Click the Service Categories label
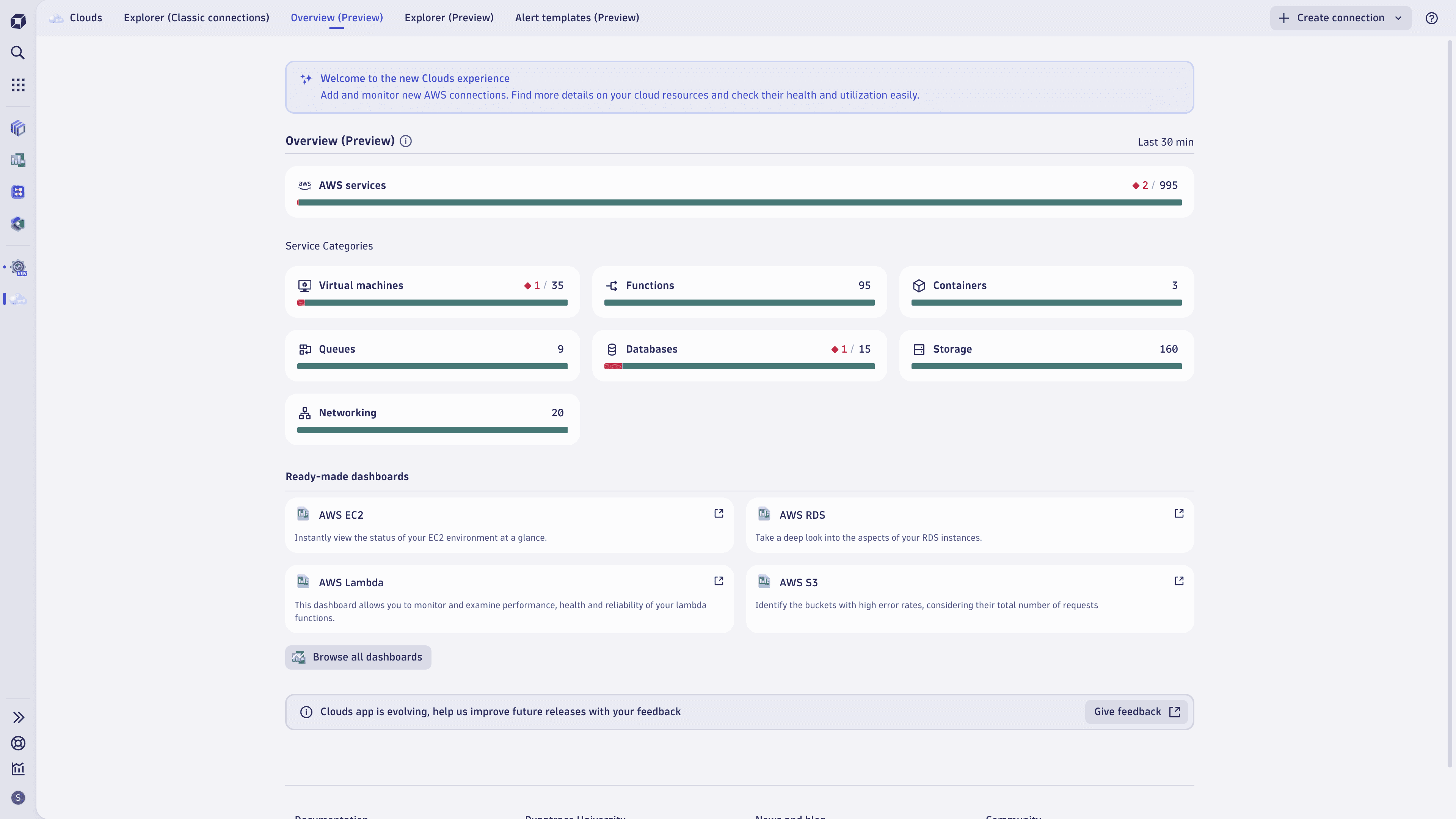1456x819 pixels. point(329,246)
